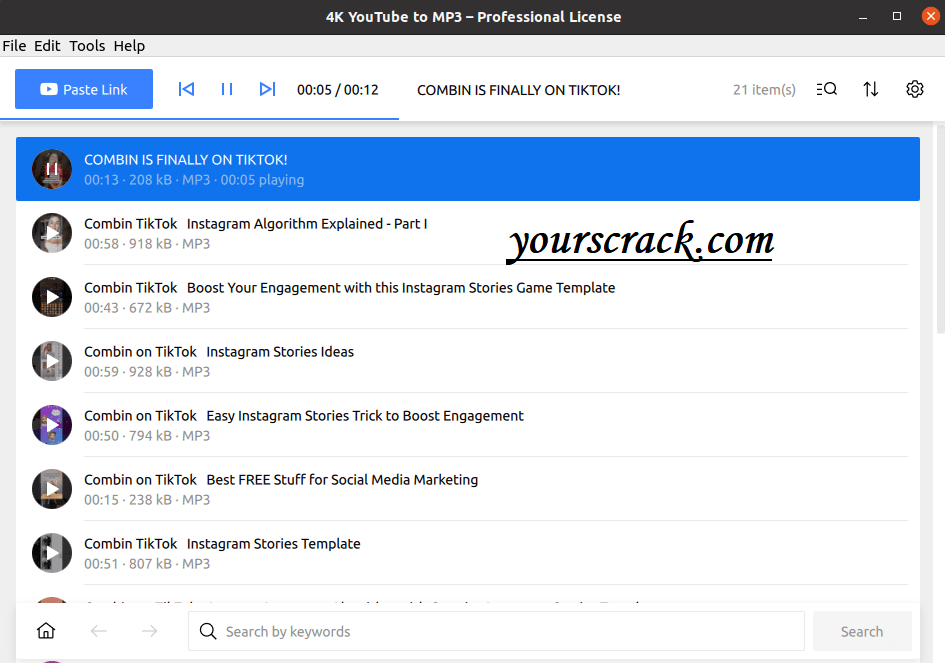Click the magnifier icon in search field
945x663 pixels.
208,631
